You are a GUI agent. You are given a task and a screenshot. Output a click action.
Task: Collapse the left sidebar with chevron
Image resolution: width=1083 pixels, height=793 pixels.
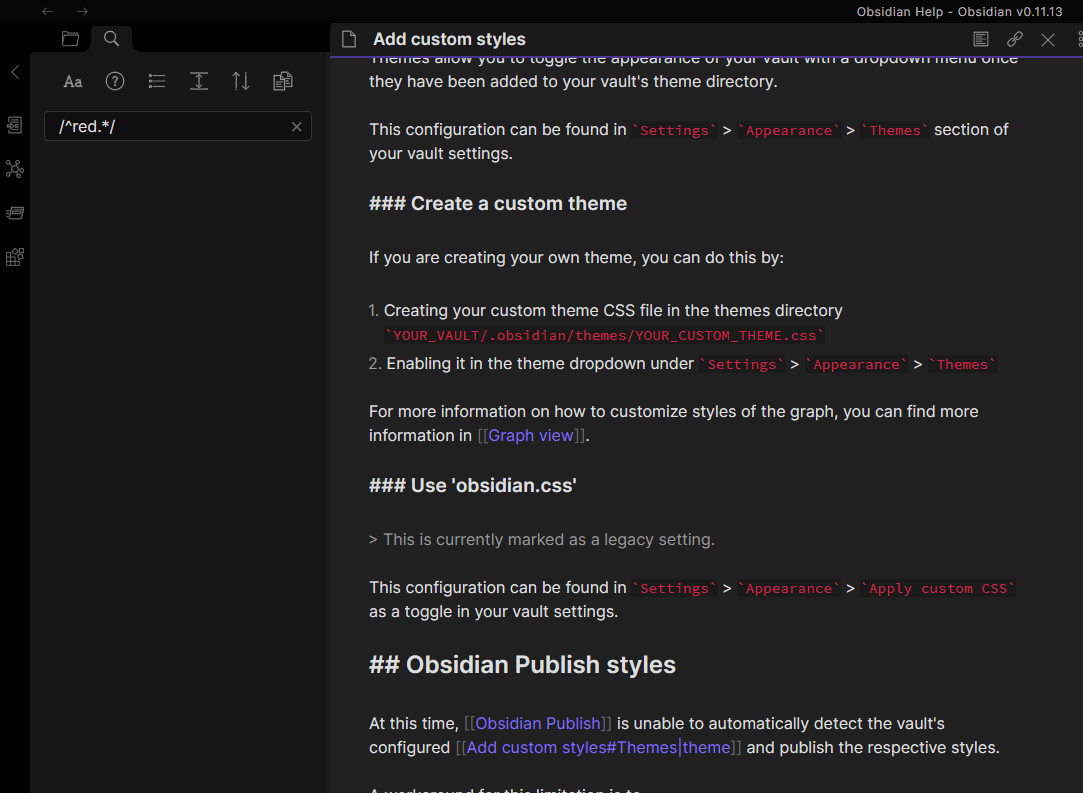15,72
